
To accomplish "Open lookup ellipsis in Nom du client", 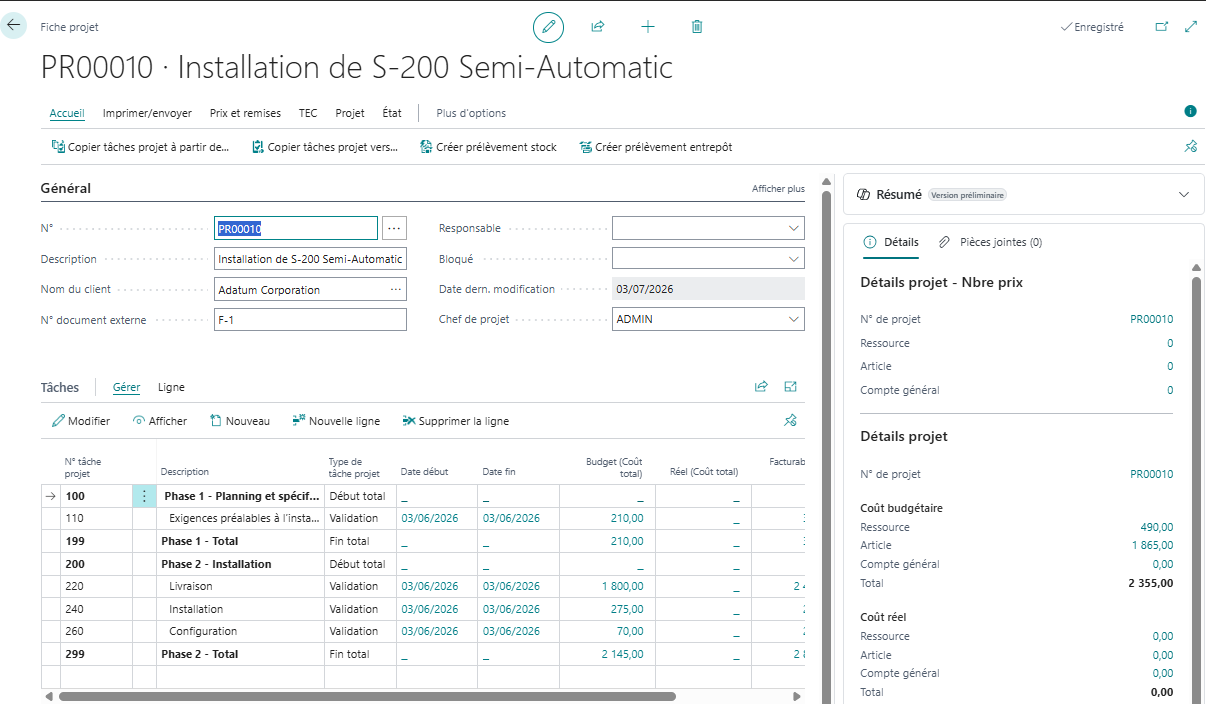I will point(396,290).
